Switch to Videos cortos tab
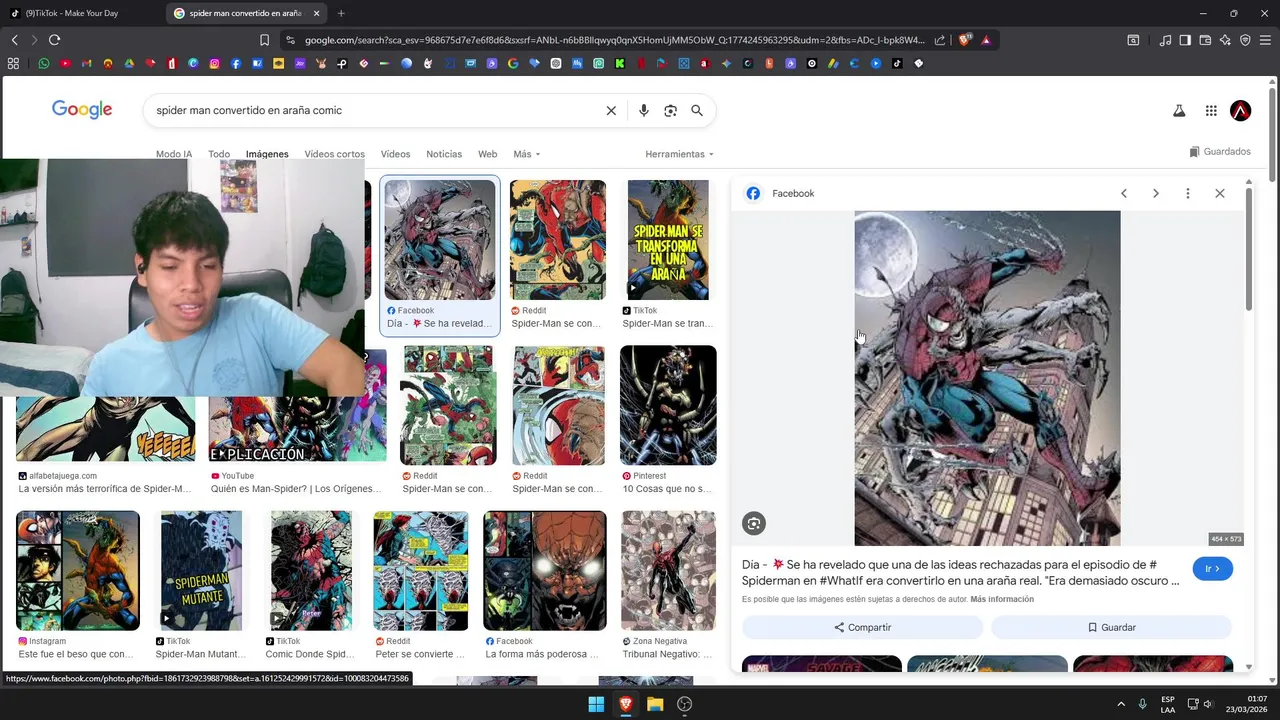Viewport: 1280px width, 720px height. pos(334,154)
